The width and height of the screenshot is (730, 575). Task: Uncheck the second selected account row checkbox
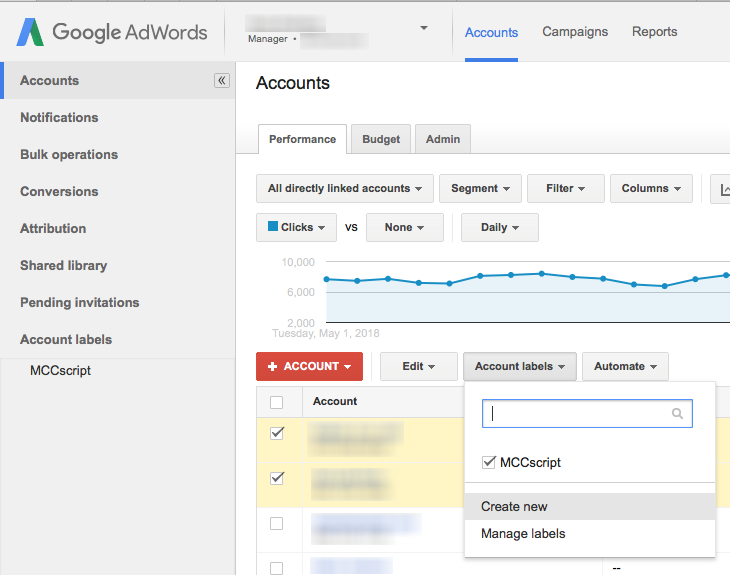(x=277, y=478)
